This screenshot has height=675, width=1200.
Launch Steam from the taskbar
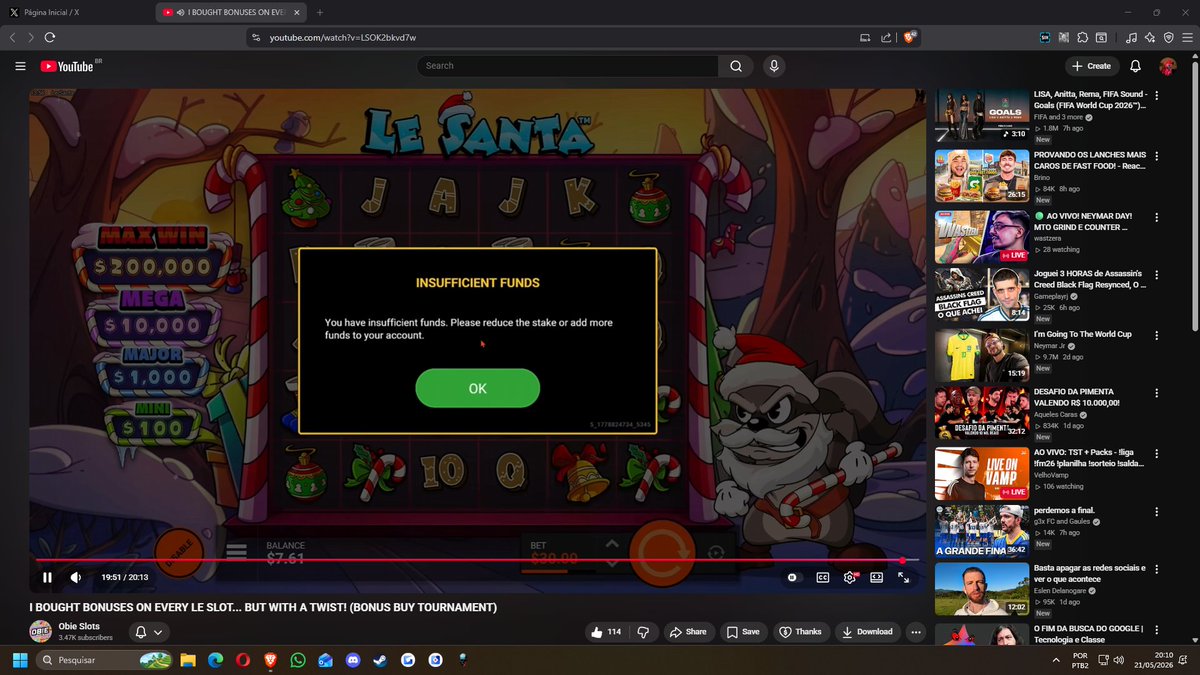point(380,661)
